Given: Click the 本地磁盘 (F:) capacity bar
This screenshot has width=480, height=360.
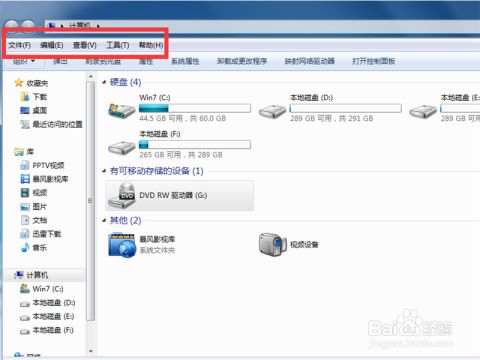Looking at the screenshot, I should coord(195,144).
